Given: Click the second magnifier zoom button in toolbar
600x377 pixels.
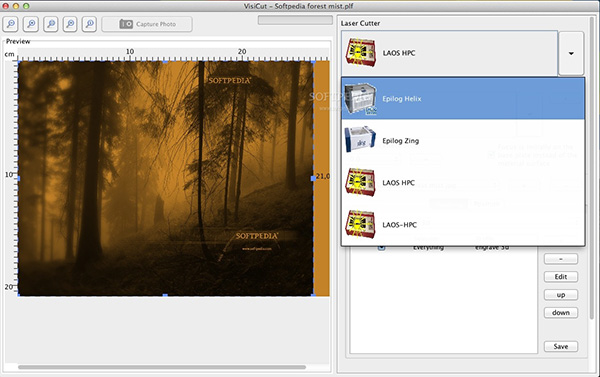Looking at the screenshot, I should pos(31,24).
